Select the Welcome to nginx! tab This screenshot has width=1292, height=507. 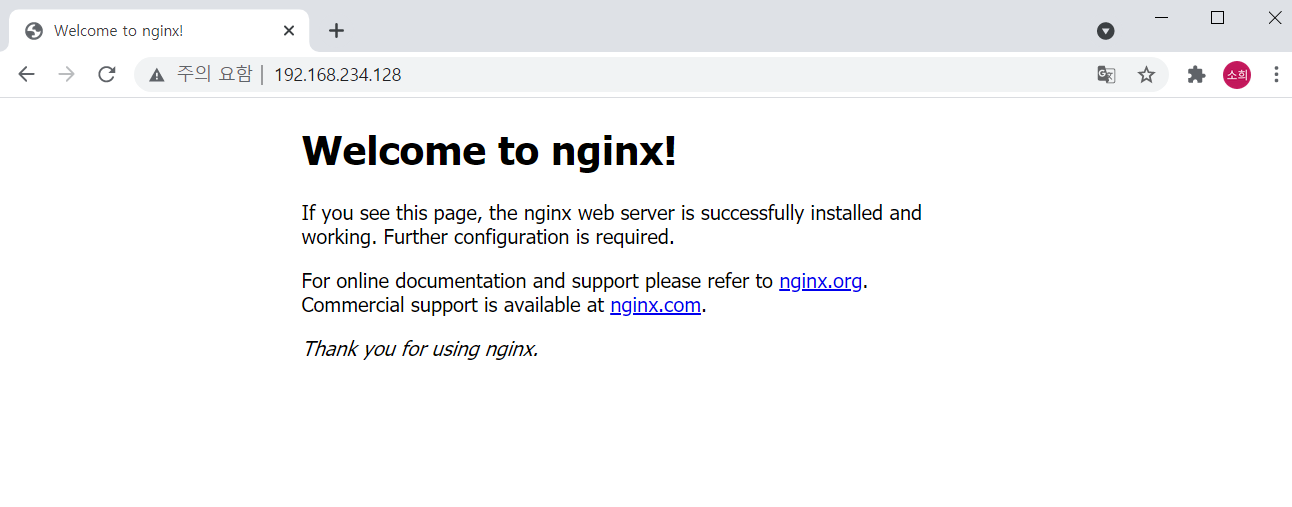(x=160, y=30)
